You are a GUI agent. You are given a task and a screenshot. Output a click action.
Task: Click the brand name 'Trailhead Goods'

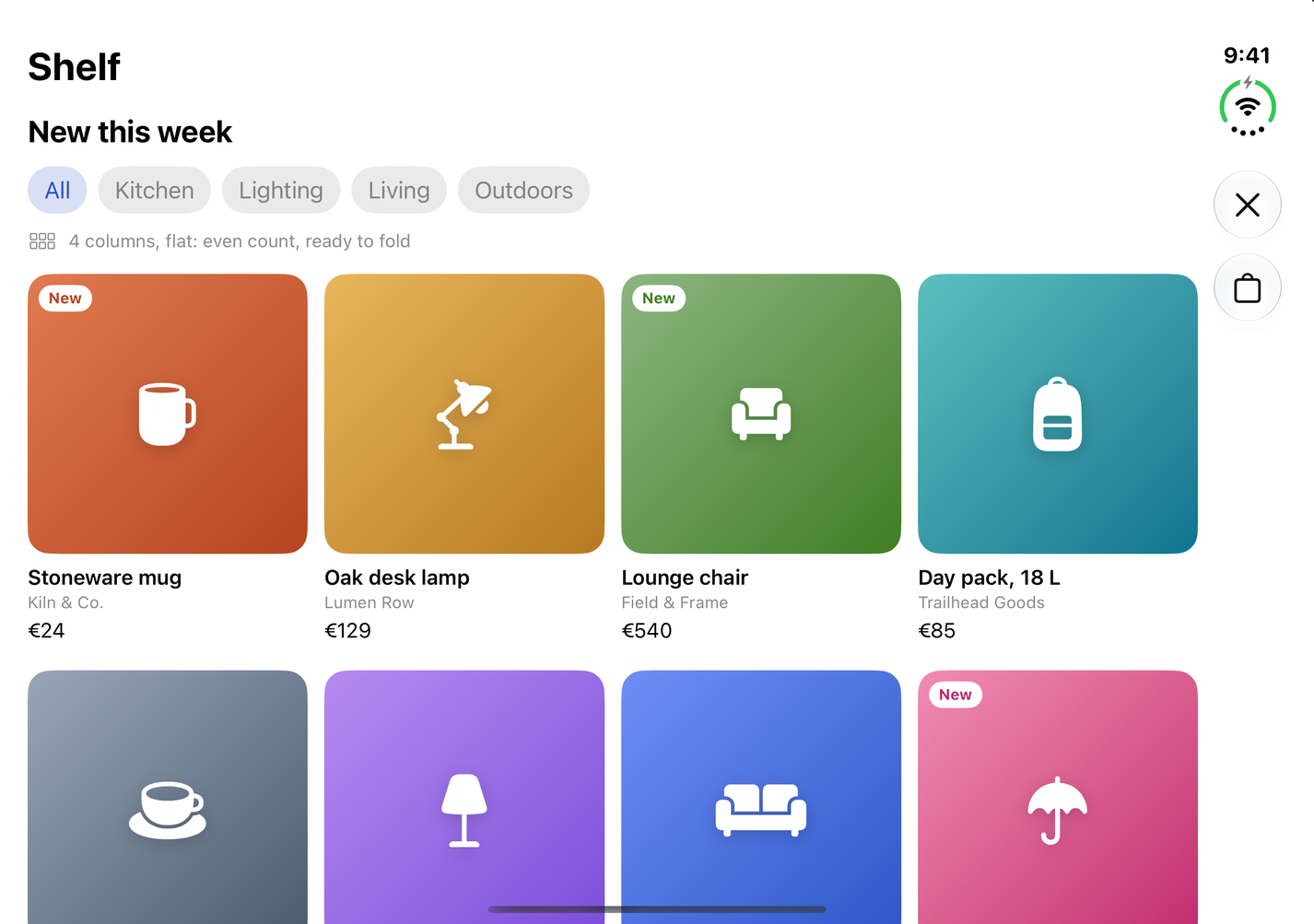click(981, 602)
